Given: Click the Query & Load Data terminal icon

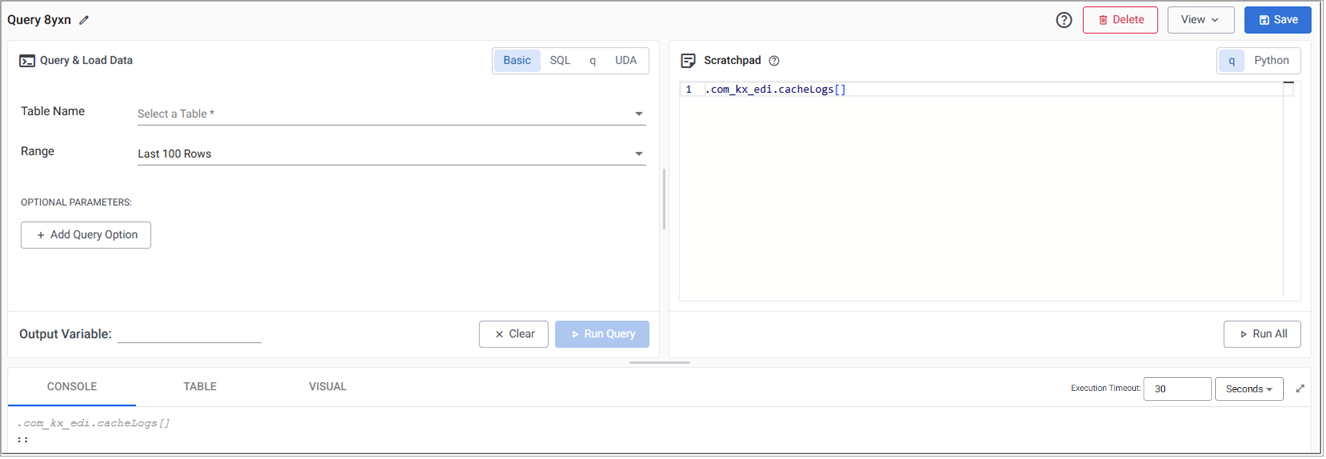Looking at the screenshot, I should click(x=28, y=61).
